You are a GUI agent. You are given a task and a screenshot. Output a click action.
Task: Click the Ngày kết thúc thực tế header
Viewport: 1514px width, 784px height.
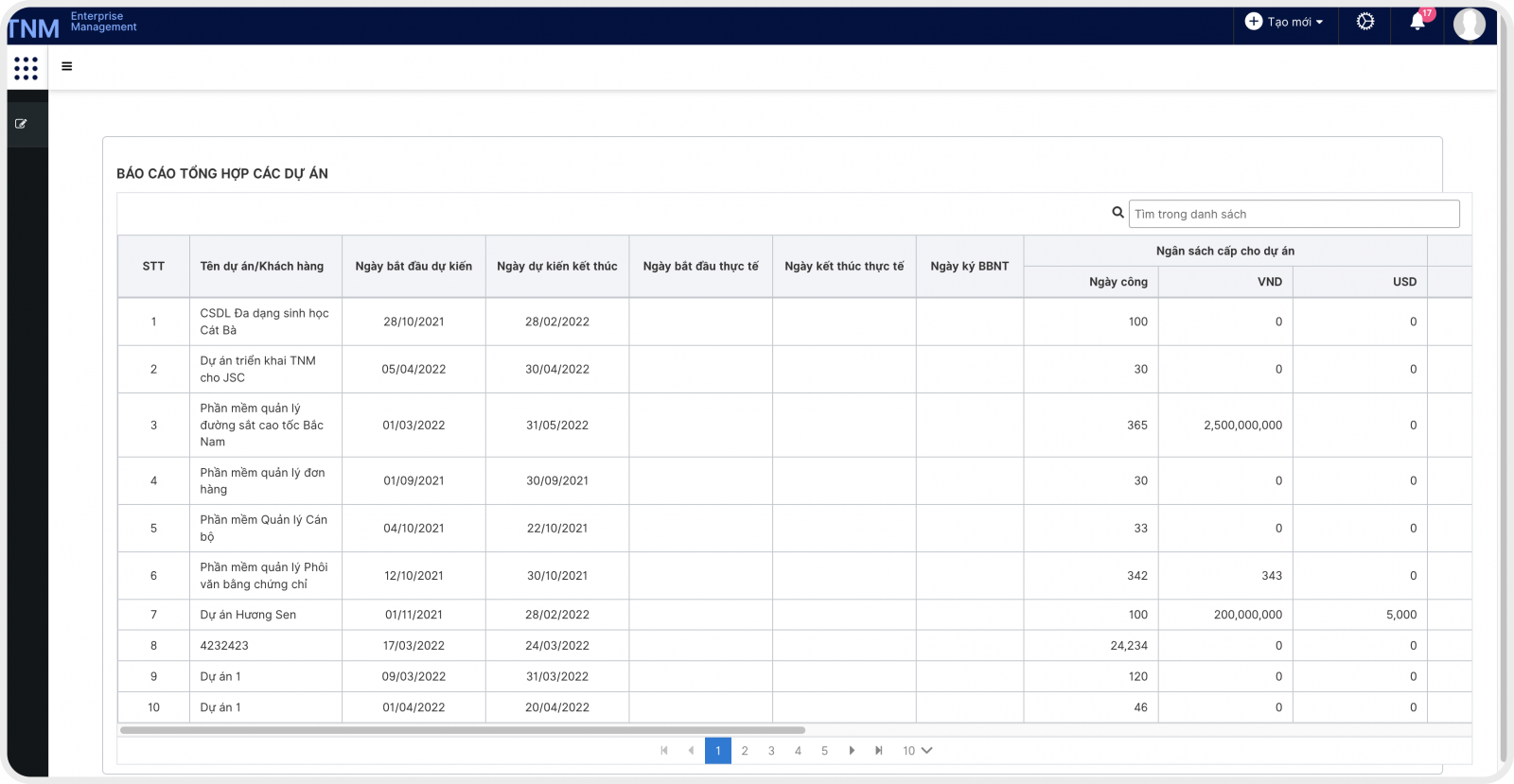click(x=844, y=267)
